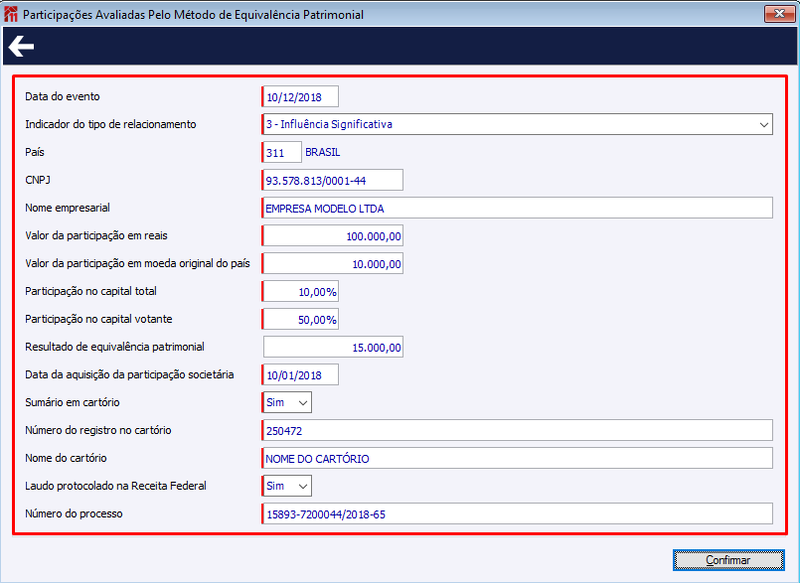Close the Participações Avaliadas window
800x583 pixels.
coord(779,14)
